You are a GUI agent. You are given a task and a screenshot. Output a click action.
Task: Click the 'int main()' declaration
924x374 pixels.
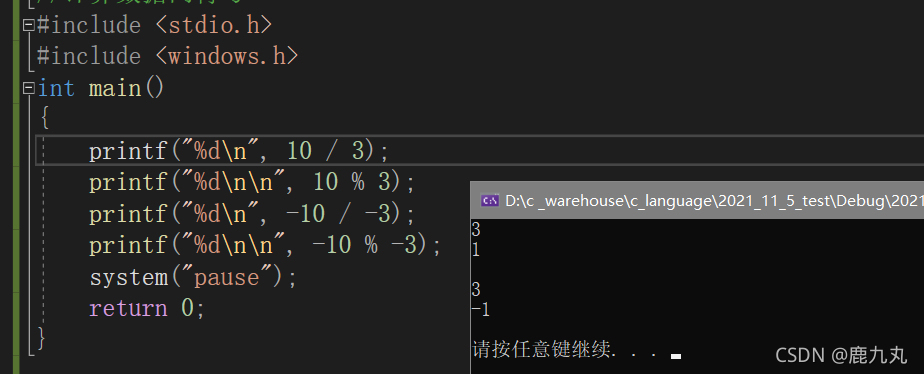101,88
